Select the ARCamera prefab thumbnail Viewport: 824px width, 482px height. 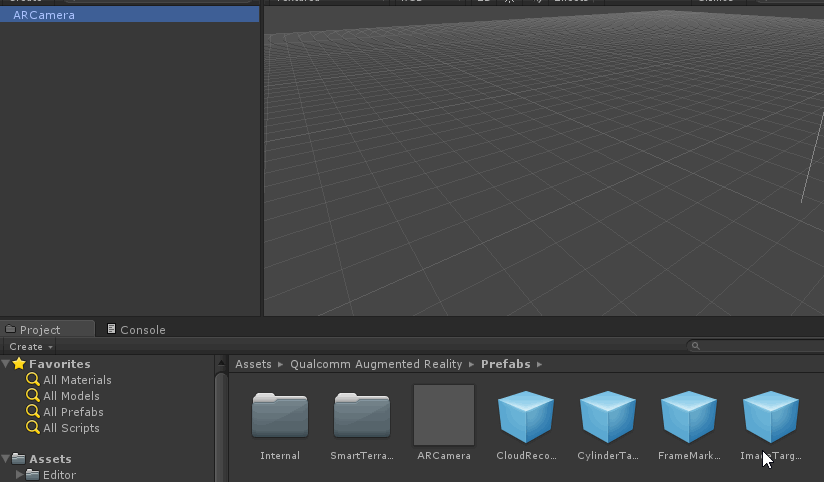pyautogui.click(x=444, y=415)
